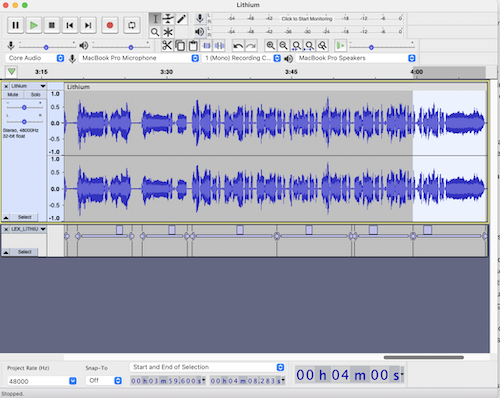Close the LEX_LITHIU label track
The width and height of the screenshot is (500, 398).
tap(6, 229)
